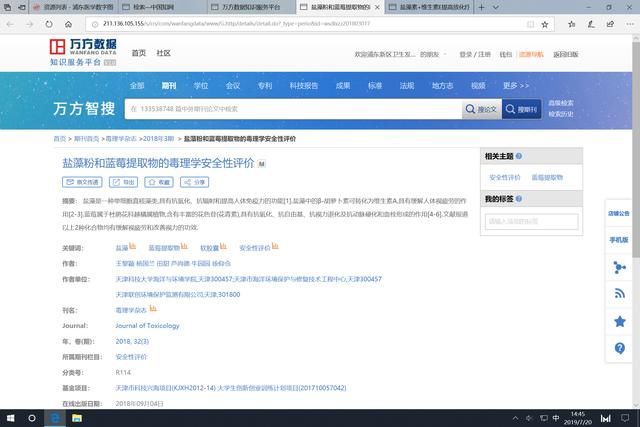The height and width of the screenshot is (427, 640).
Task: Toggle reading view in address bar
Action: [x=530, y=24]
